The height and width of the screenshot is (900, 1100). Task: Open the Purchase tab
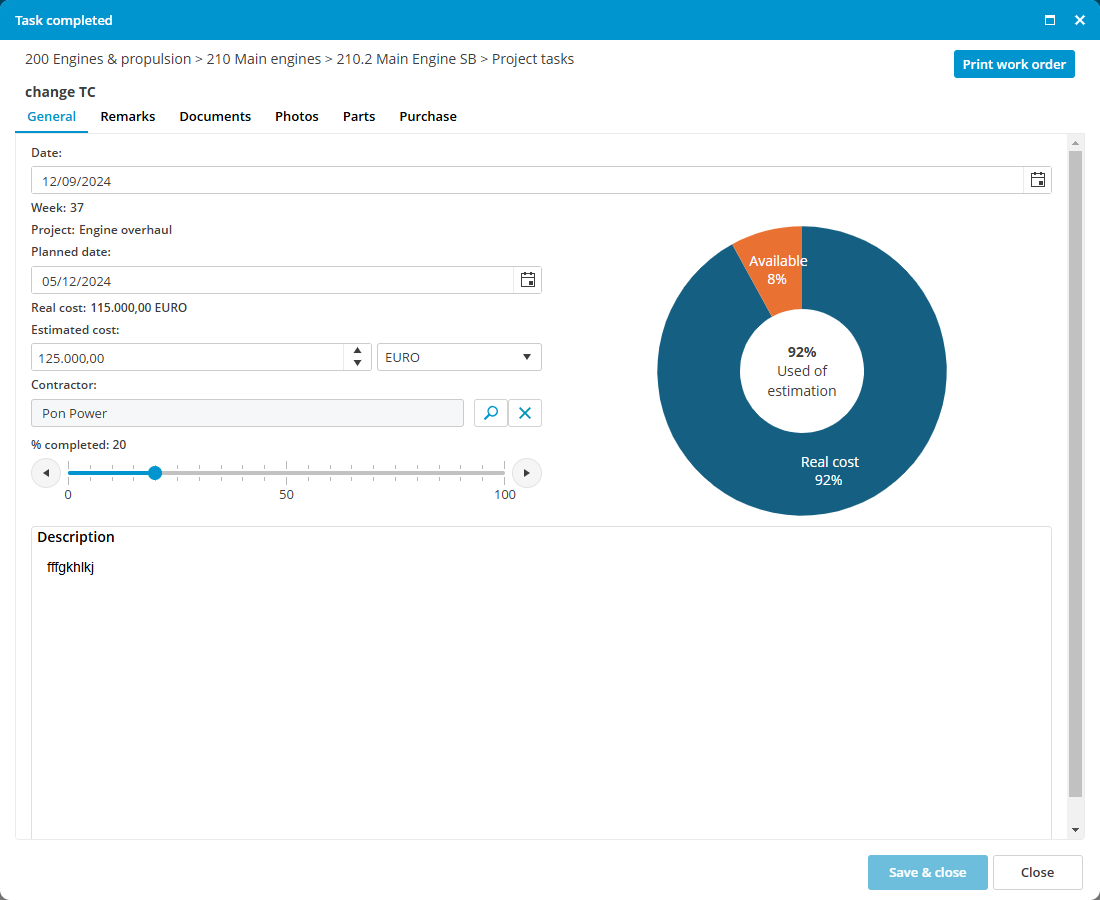click(x=428, y=116)
